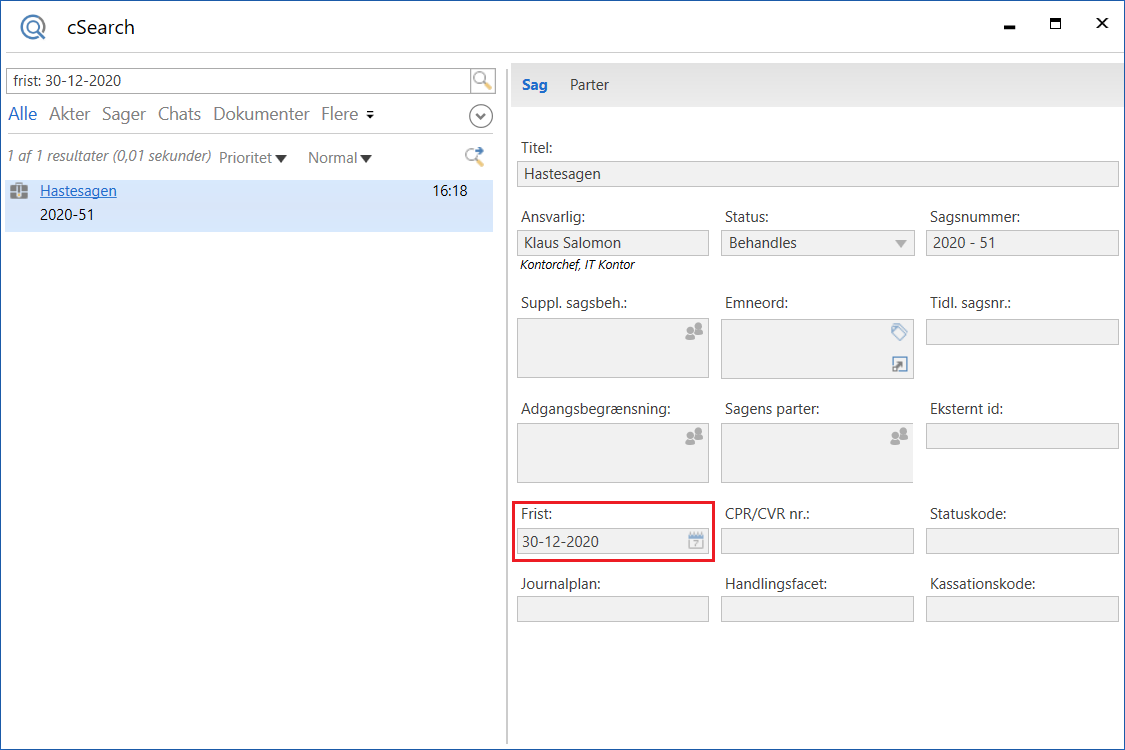Image resolution: width=1125 pixels, height=750 pixels.
Task: Select the Sager filter tab
Action: 124,114
